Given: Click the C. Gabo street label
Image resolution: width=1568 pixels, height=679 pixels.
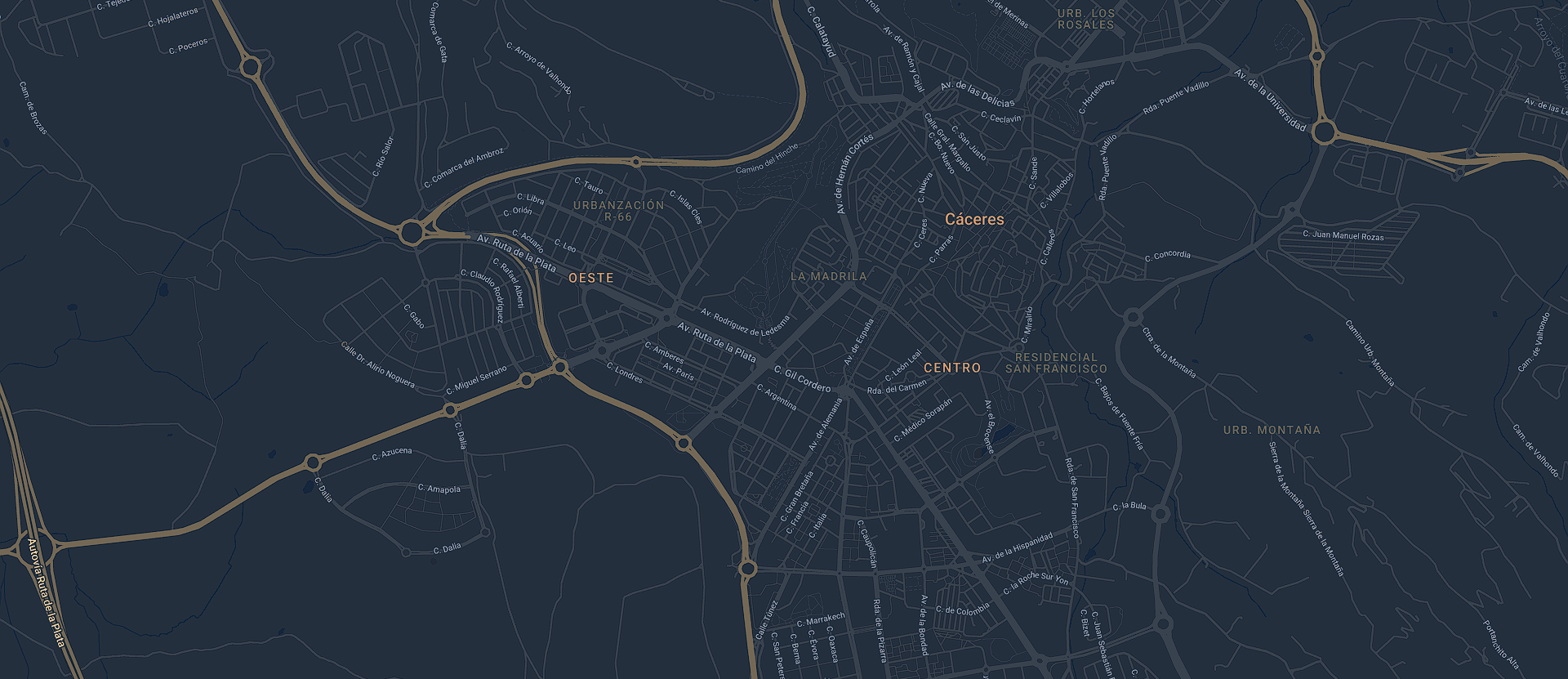Looking at the screenshot, I should click(x=414, y=316).
